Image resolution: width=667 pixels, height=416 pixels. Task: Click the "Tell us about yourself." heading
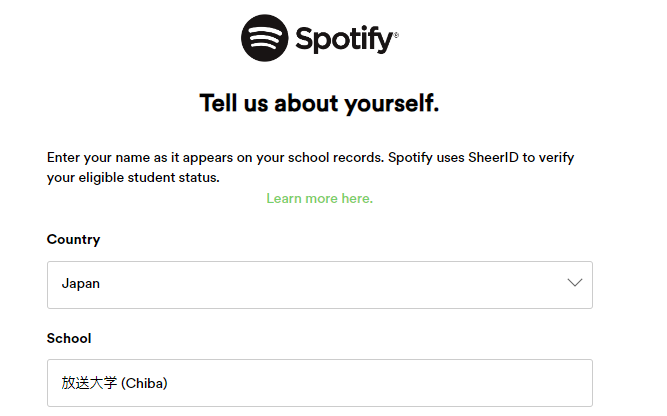319,103
